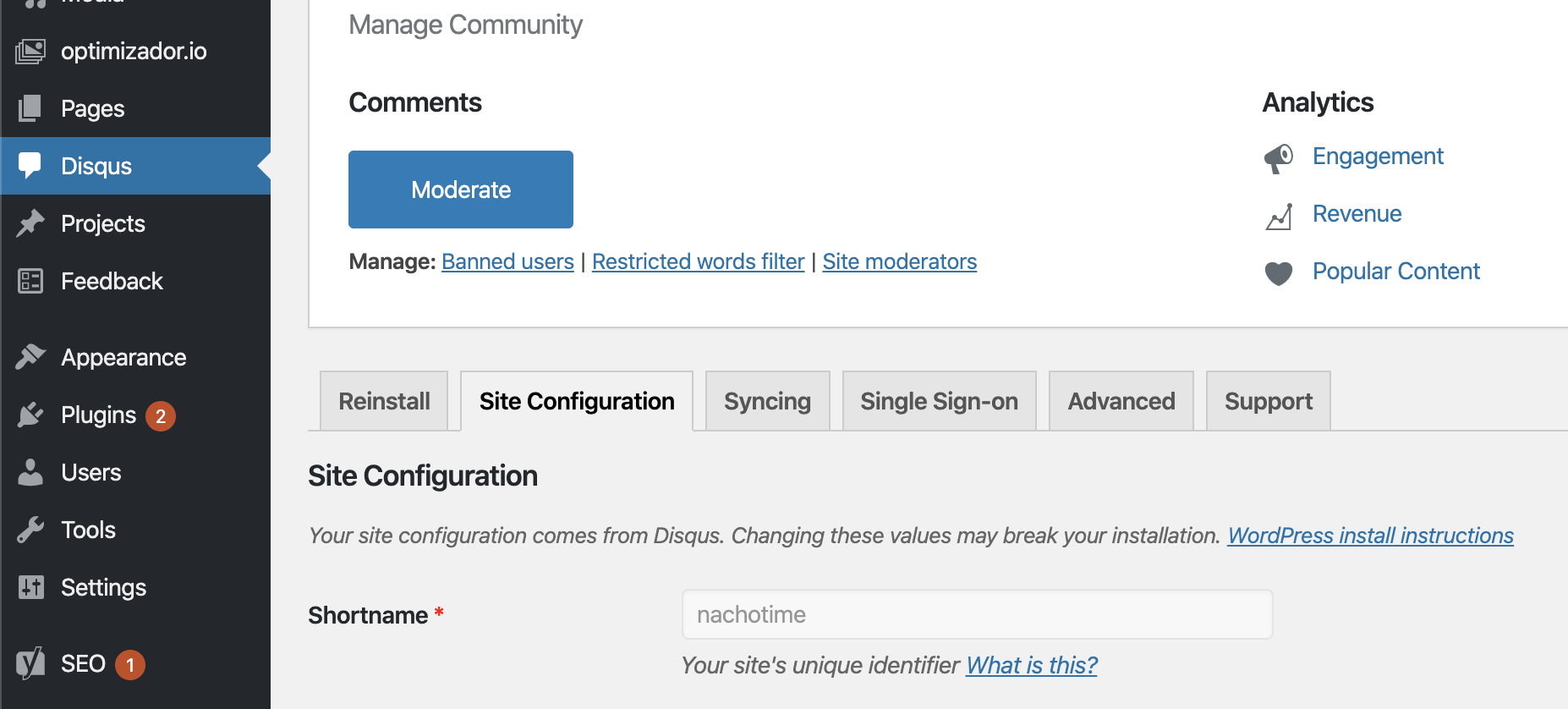This screenshot has height=709, width=1568.
Task: Open the Feedback menu
Action: point(135,281)
